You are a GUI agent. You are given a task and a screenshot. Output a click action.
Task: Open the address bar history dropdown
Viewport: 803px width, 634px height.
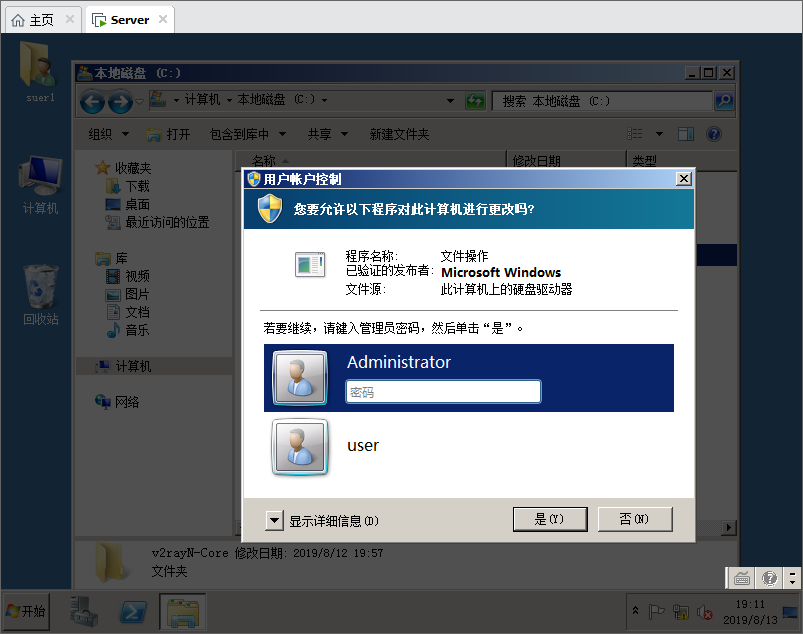tap(450, 100)
